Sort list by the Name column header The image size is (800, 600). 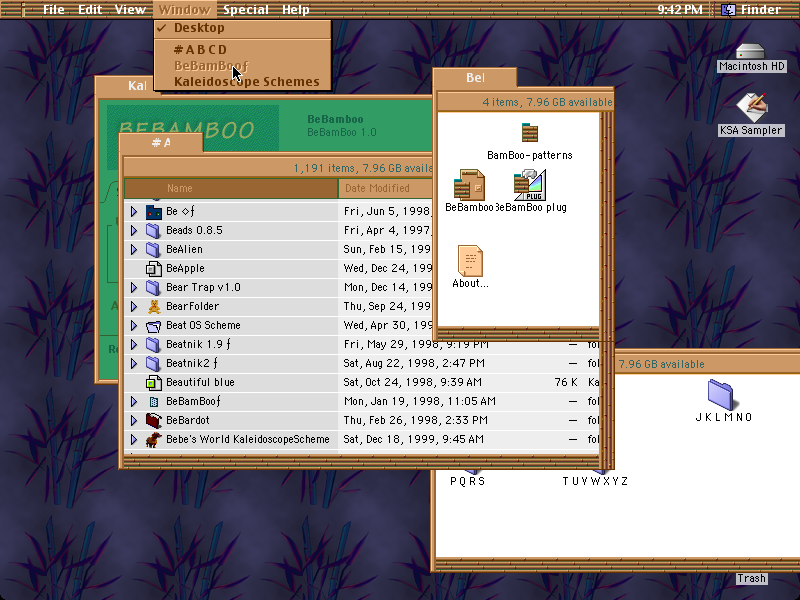tap(231, 188)
